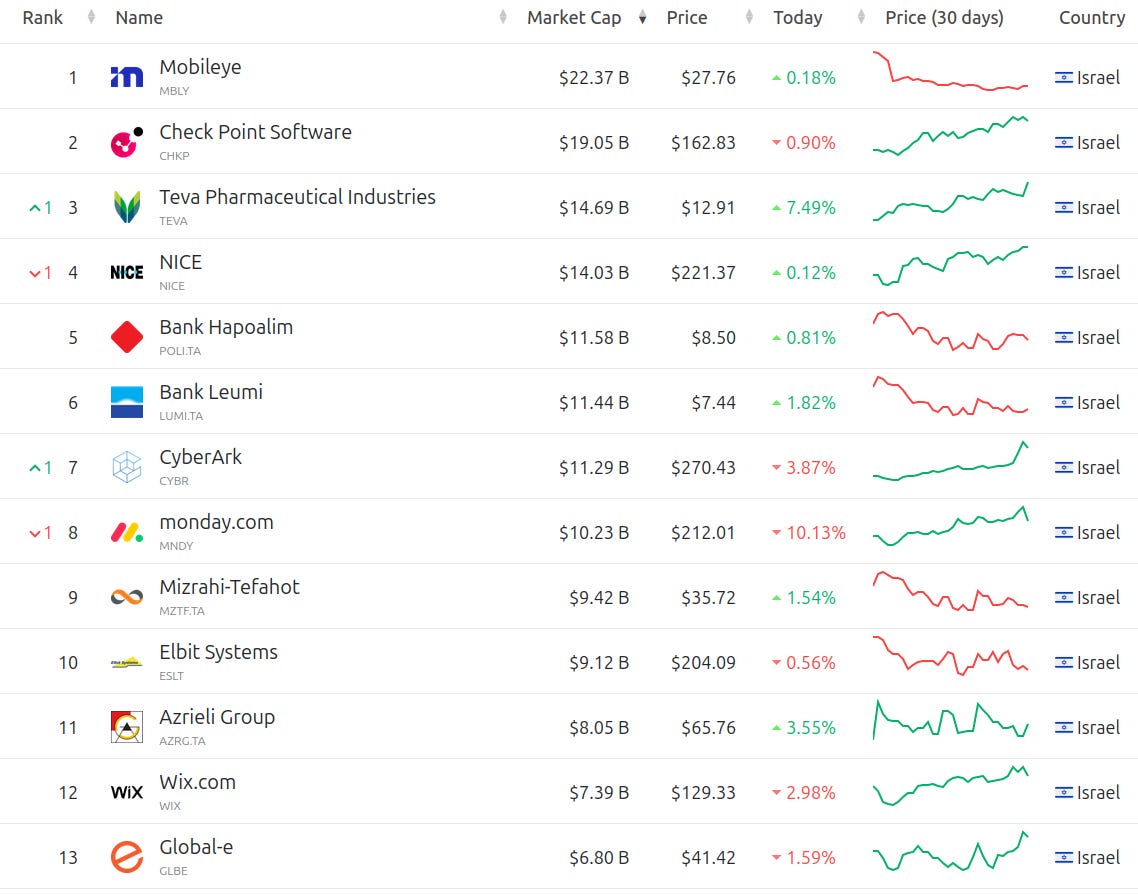Click Israel country text in NICE row

[1098, 273]
